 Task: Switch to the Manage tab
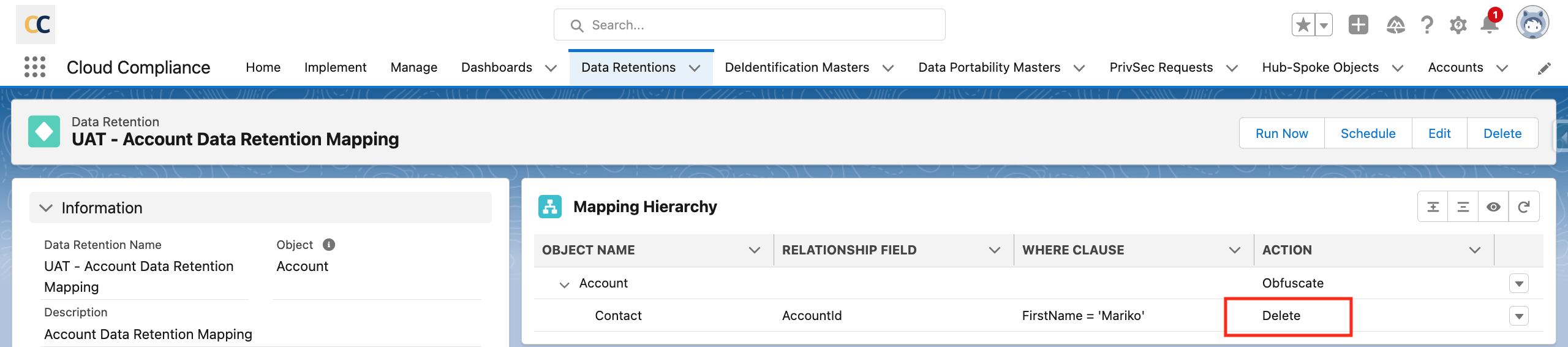[x=413, y=67]
